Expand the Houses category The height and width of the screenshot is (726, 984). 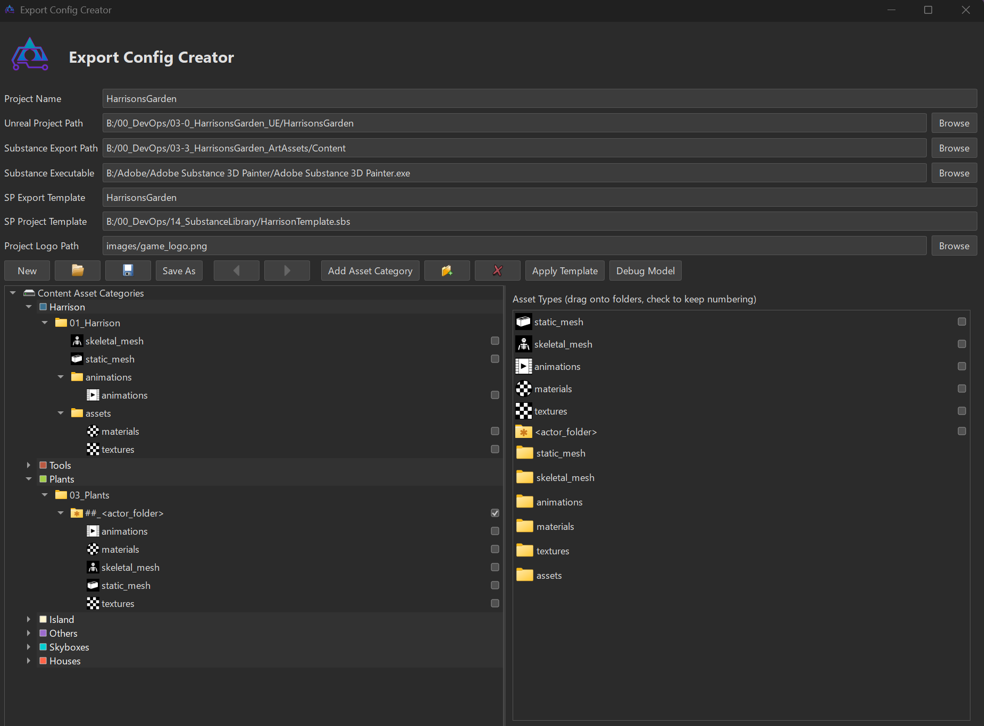(x=29, y=661)
